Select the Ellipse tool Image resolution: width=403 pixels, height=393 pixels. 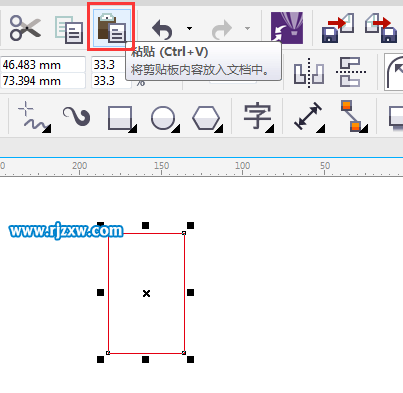point(165,118)
